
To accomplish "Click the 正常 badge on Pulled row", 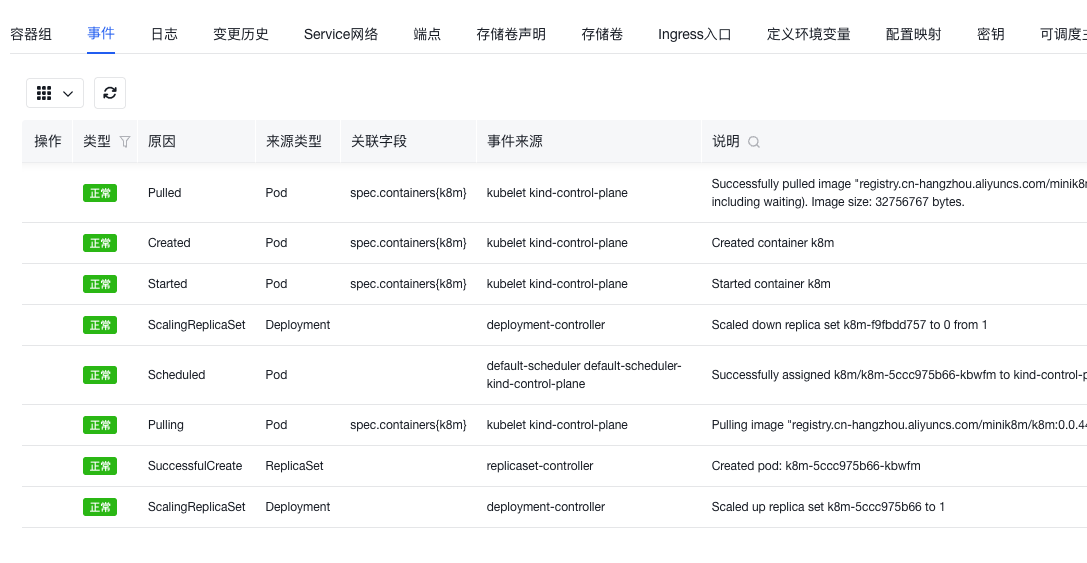I will tap(100, 193).
